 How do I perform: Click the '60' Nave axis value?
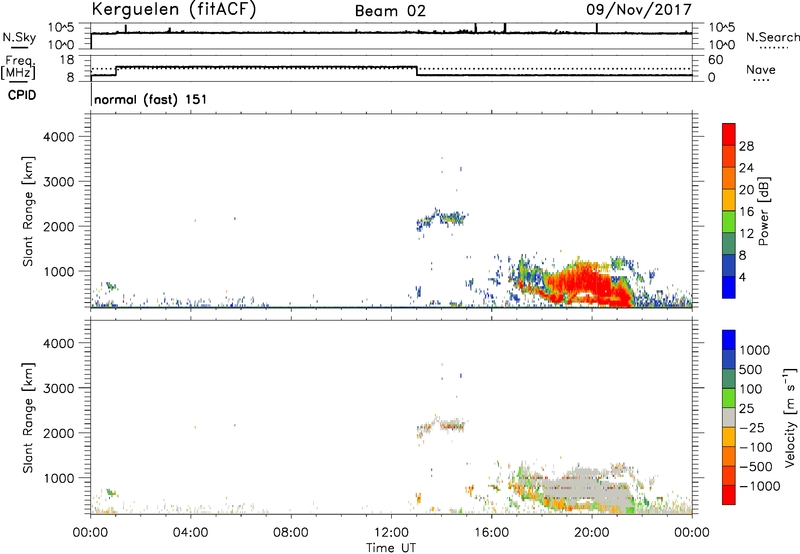tap(715, 60)
